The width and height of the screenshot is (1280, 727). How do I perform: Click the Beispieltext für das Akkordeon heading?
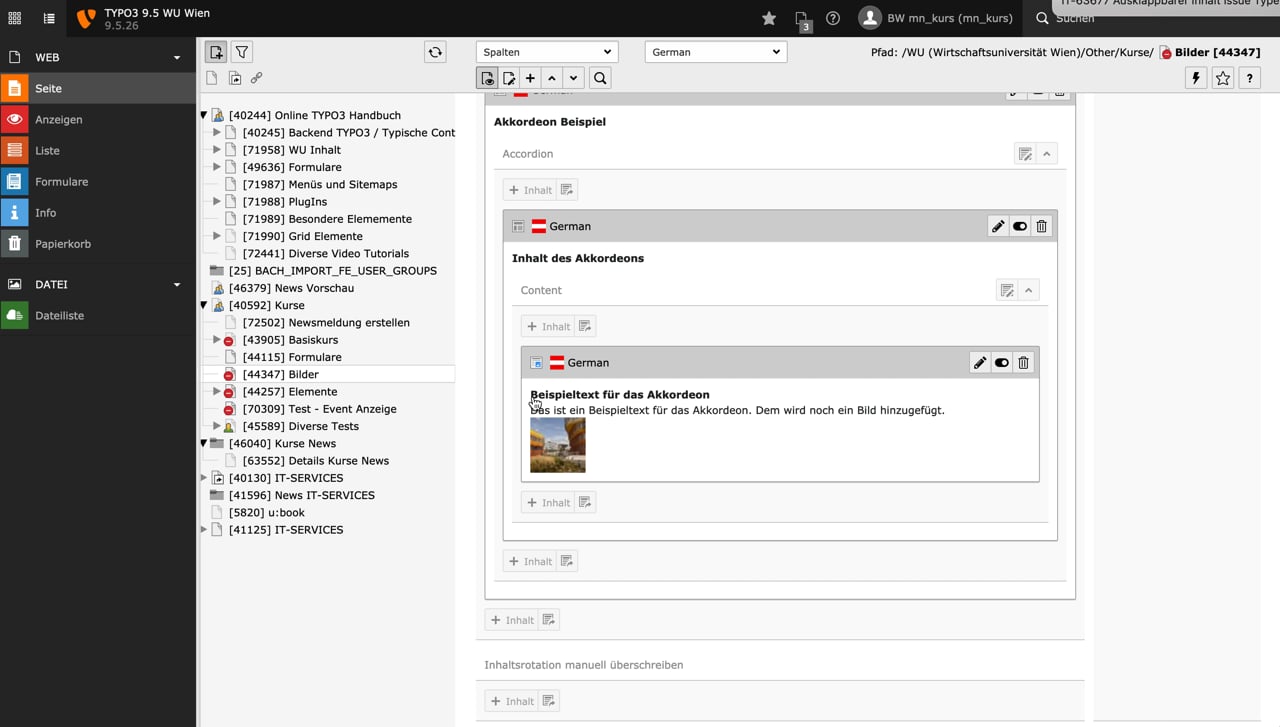coord(620,394)
